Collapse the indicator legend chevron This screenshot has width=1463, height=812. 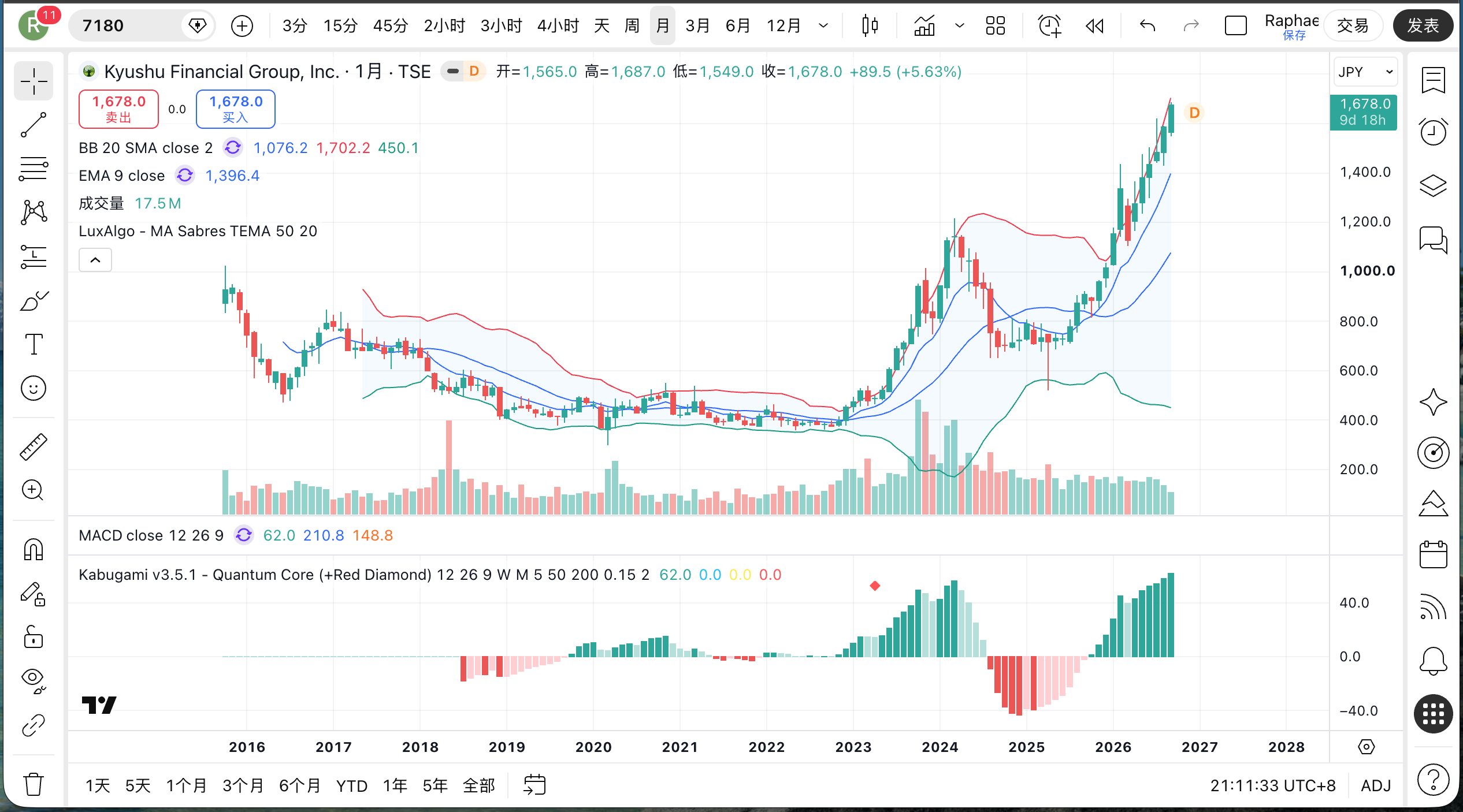click(x=95, y=260)
